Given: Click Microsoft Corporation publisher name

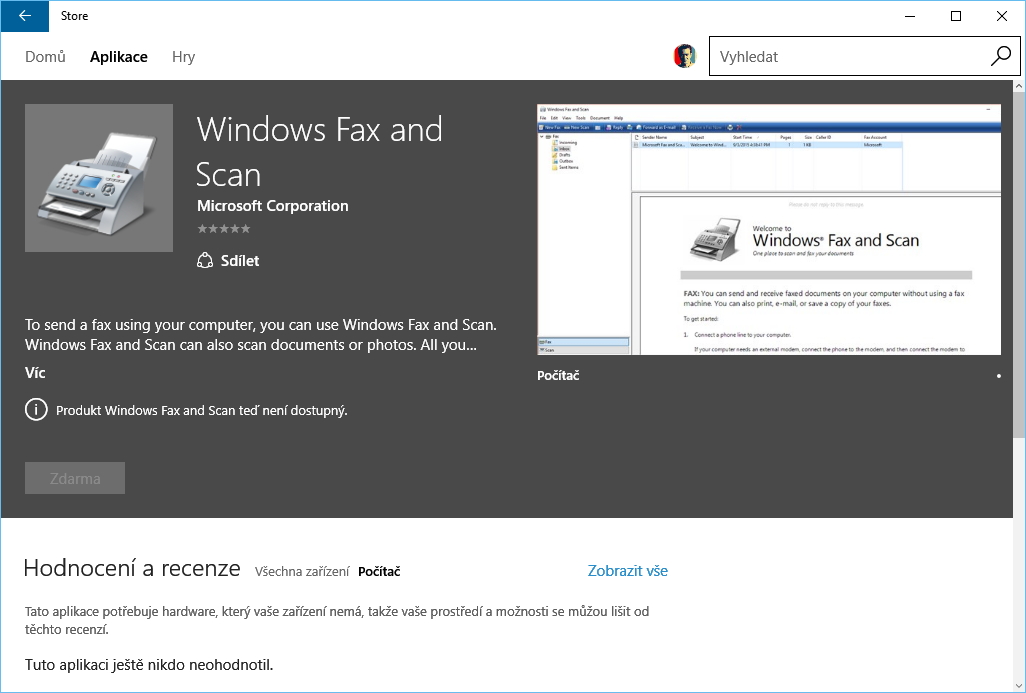Looking at the screenshot, I should (x=273, y=205).
